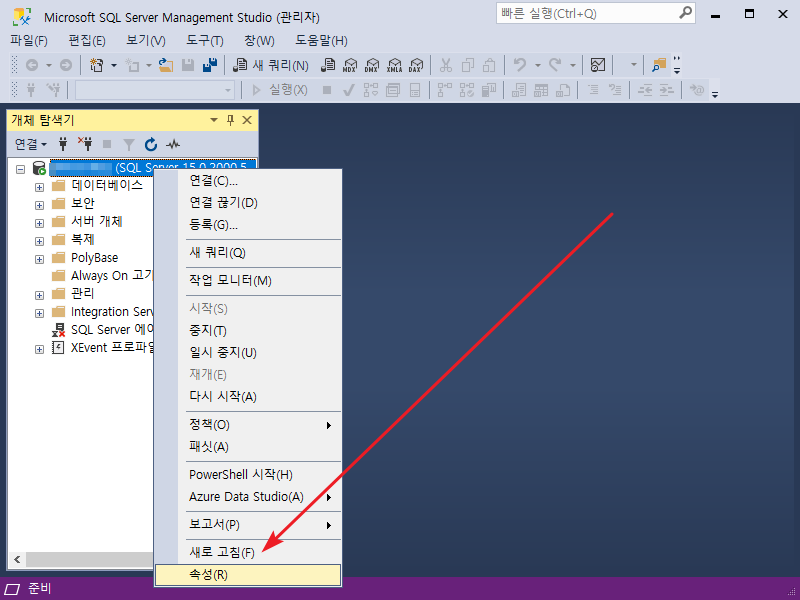Click the Object Explorer refresh icon
Viewport: 800px width, 600px height.
[151, 144]
